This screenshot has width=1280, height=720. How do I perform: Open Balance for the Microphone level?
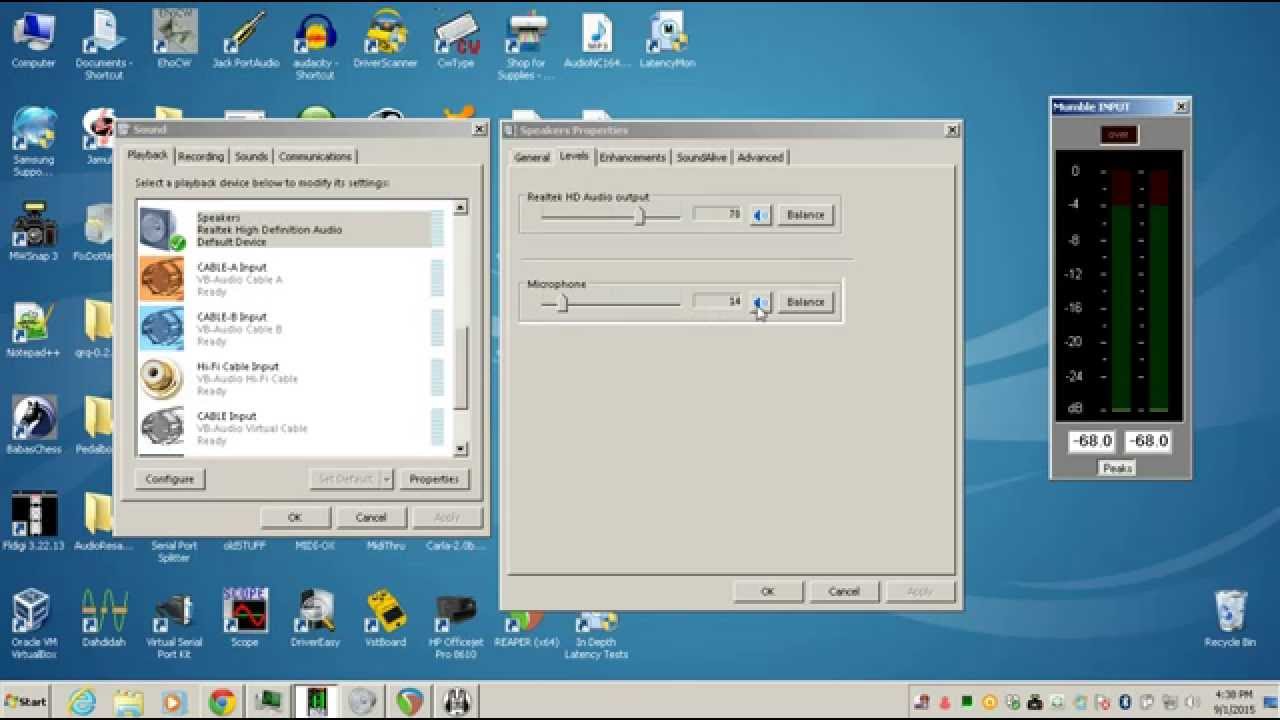805,302
